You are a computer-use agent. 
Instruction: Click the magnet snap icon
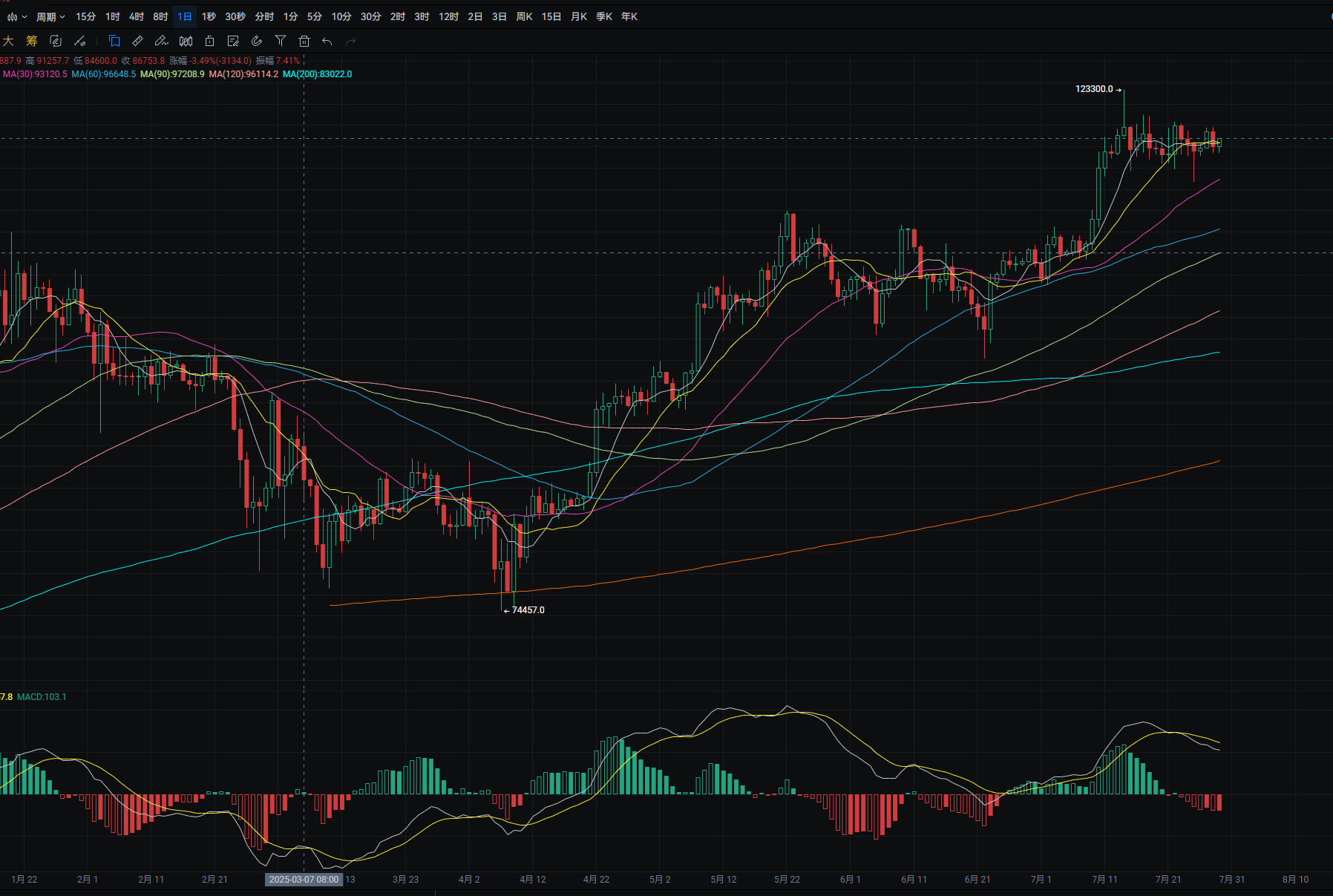(x=257, y=42)
